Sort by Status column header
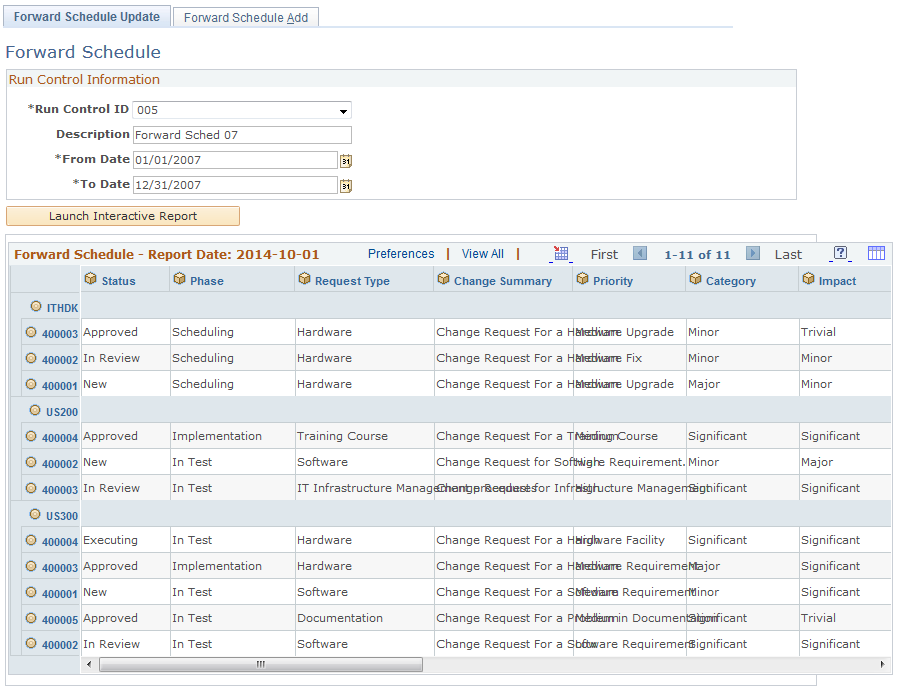 point(118,281)
